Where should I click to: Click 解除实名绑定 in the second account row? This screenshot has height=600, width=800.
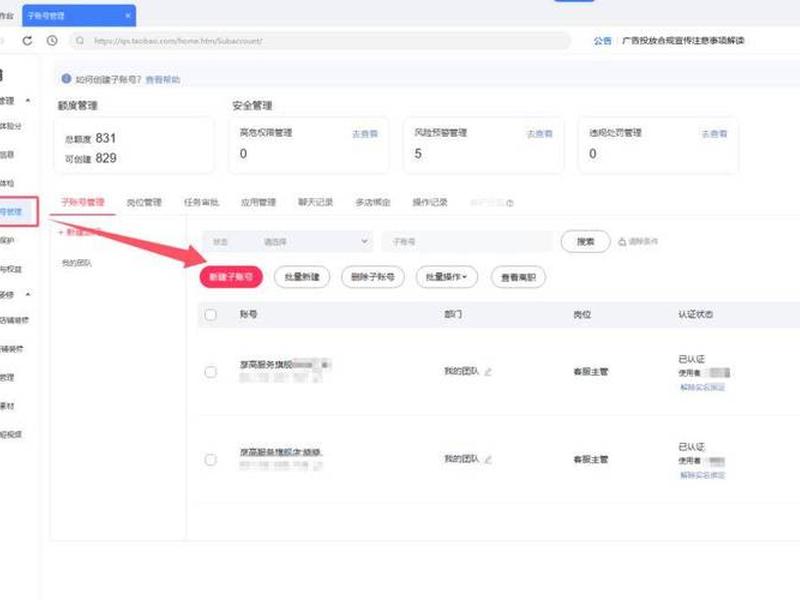[x=702, y=475]
